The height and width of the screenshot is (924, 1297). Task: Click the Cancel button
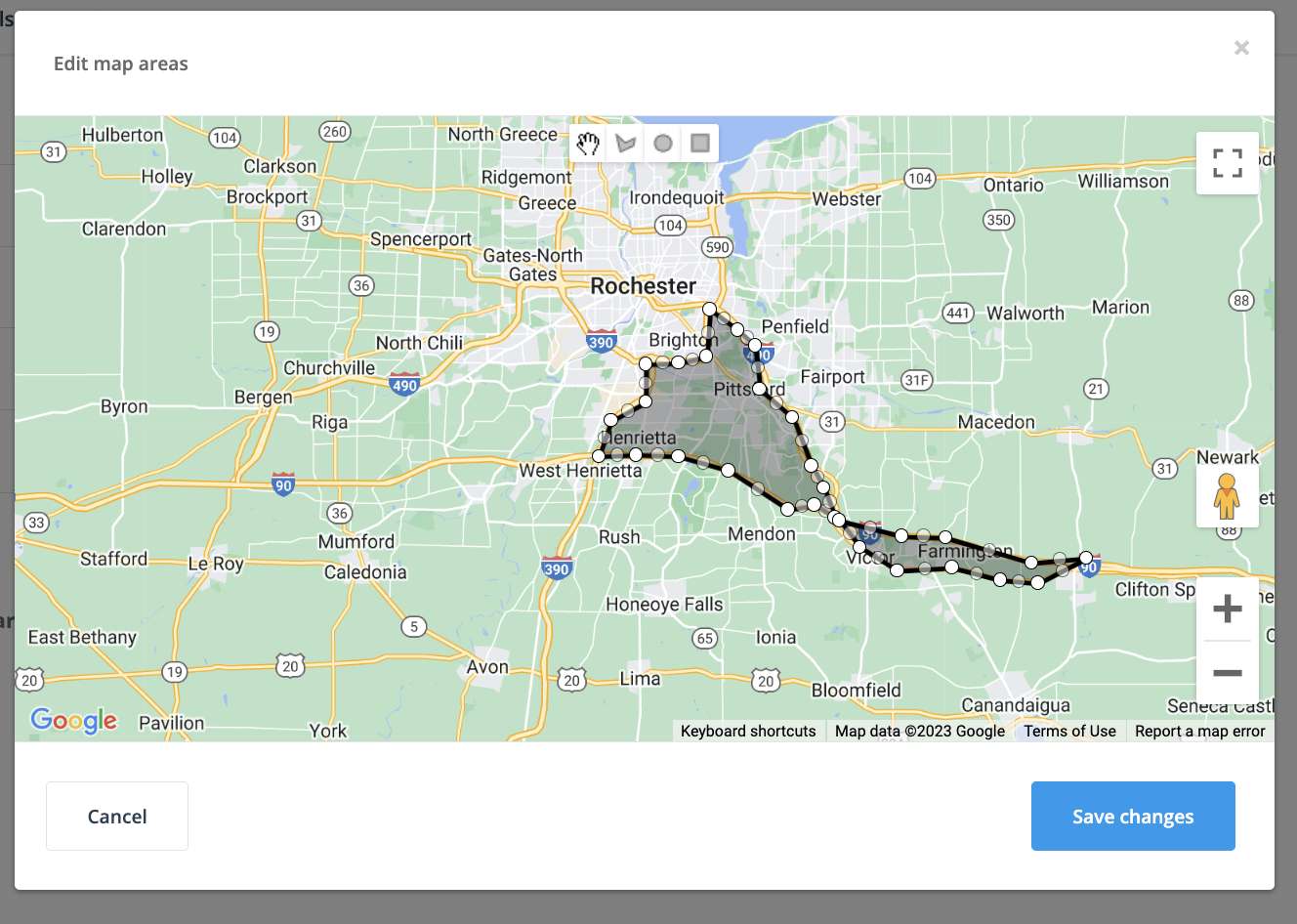[x=117, y=816]
